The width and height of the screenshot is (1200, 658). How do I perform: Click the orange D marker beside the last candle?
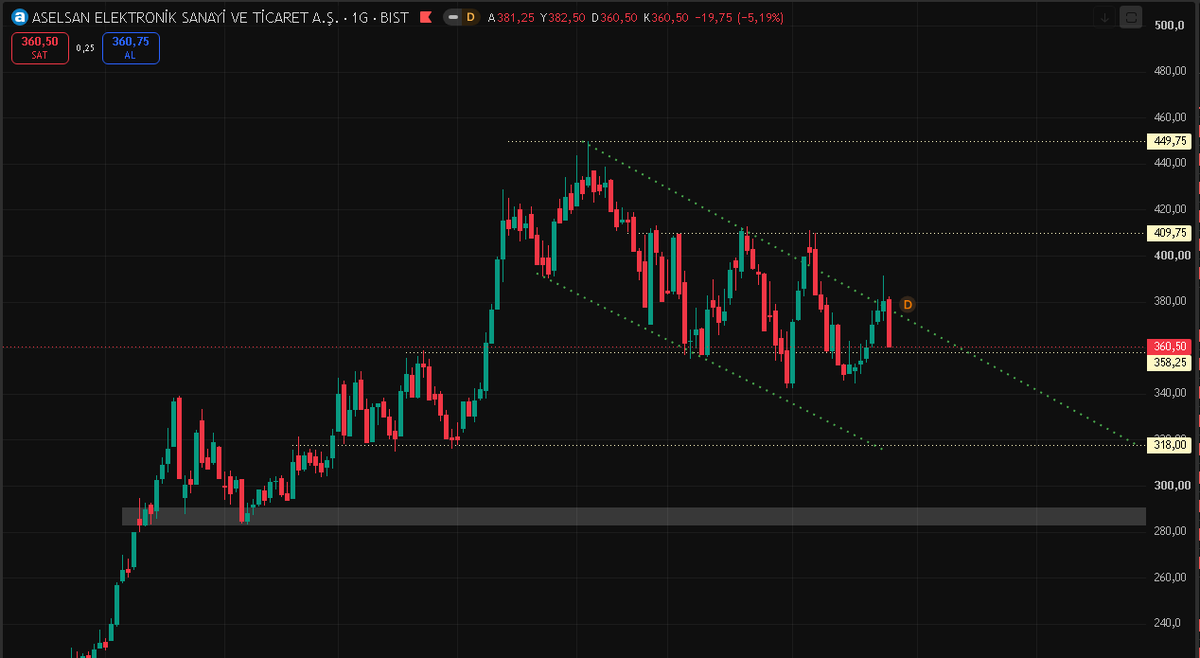(x=908, y=304)
